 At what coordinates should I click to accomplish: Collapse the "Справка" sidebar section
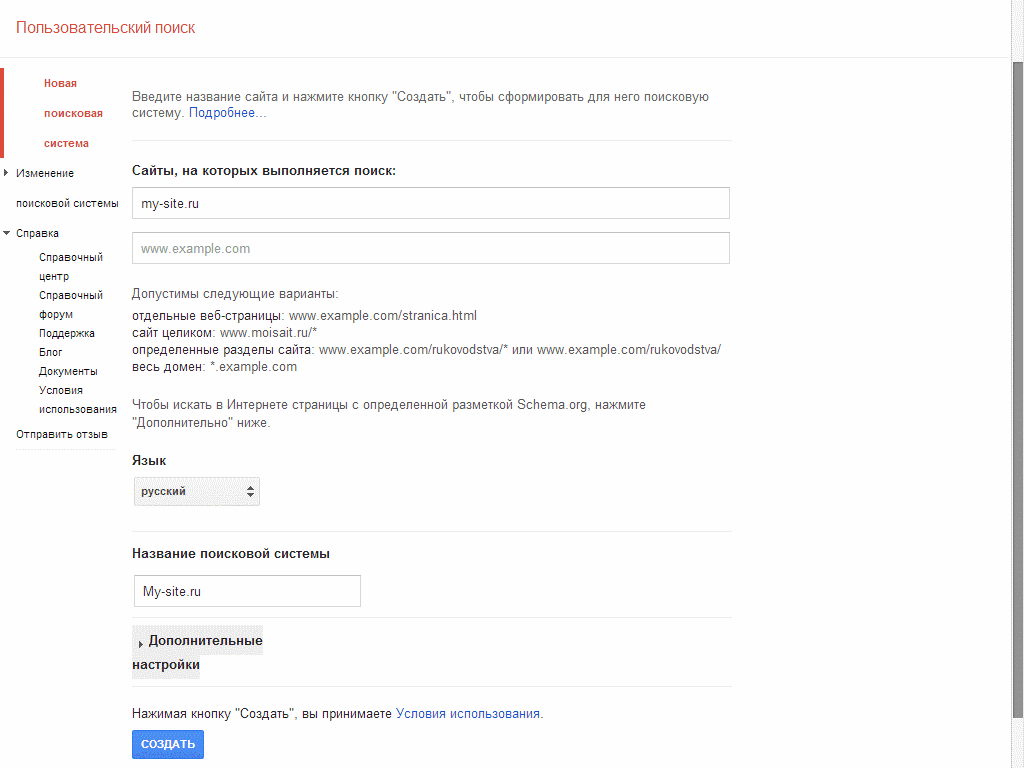coord(36,232)
